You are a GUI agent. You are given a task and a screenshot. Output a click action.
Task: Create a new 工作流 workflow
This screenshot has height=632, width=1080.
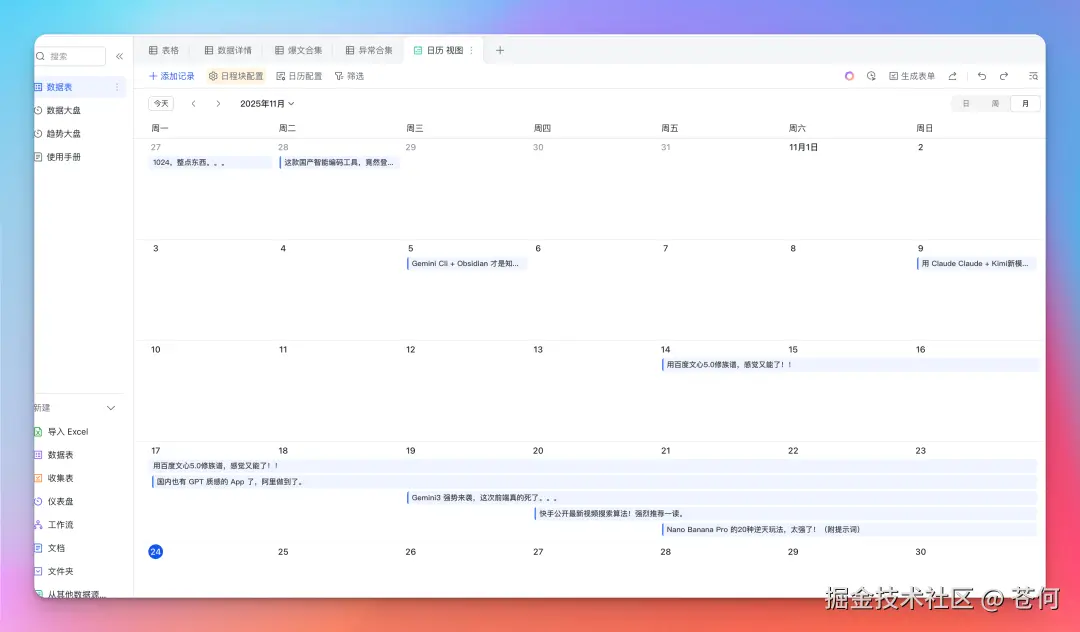click(61, 525)
